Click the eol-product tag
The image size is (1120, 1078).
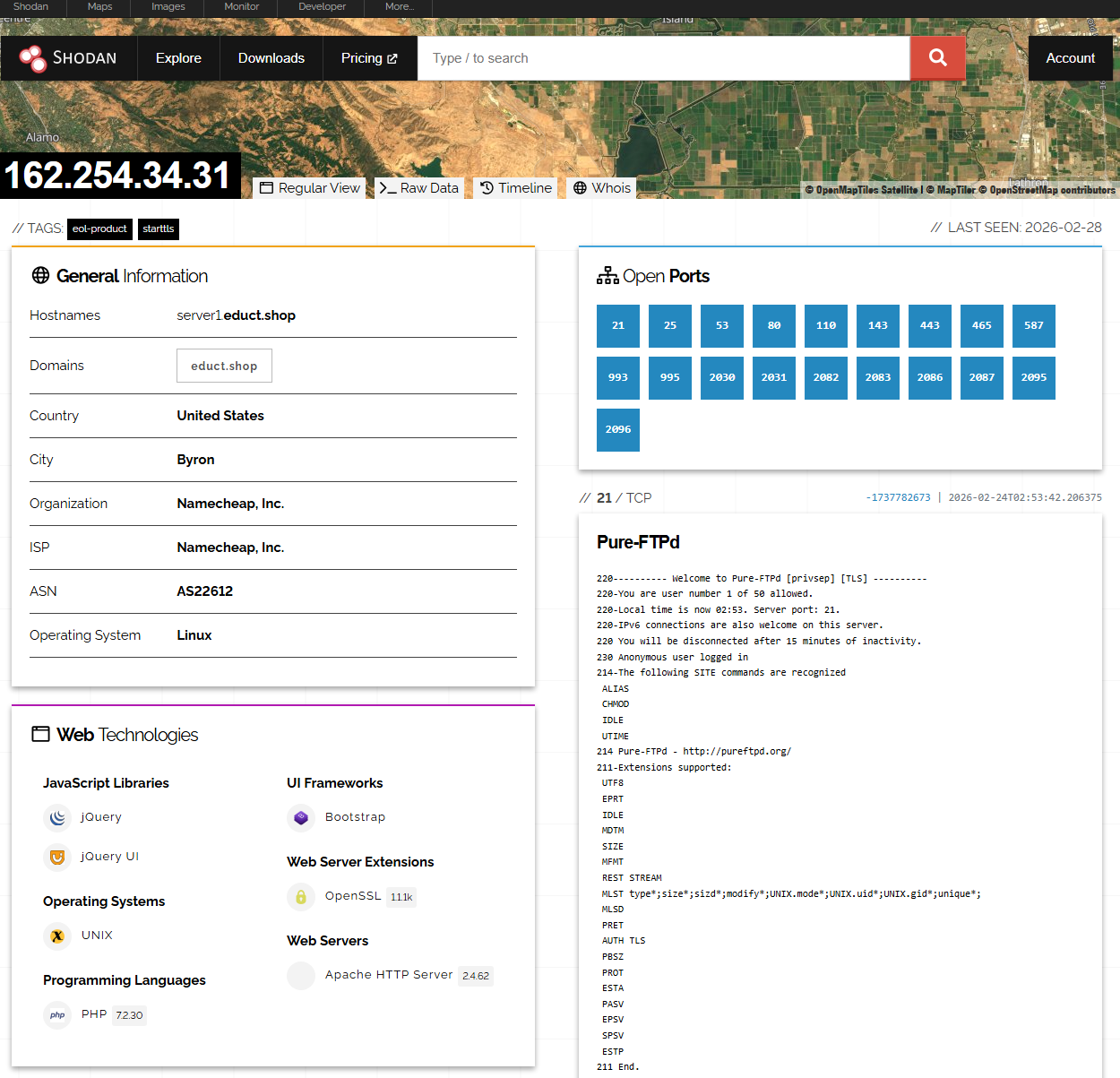[99, 229]
